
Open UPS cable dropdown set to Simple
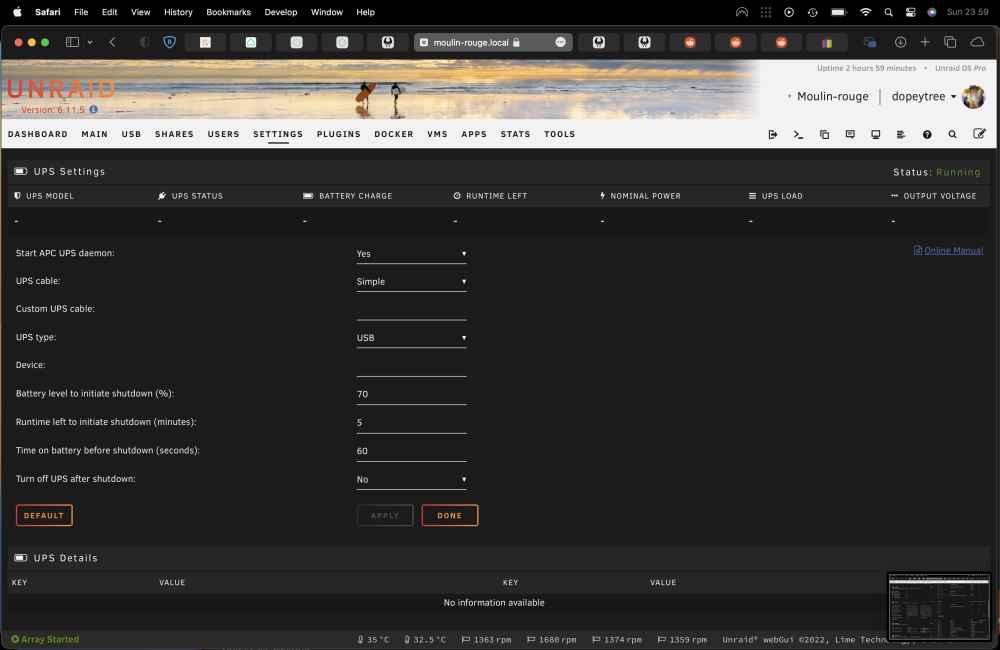pyautogui.click(x=411, y=282)
